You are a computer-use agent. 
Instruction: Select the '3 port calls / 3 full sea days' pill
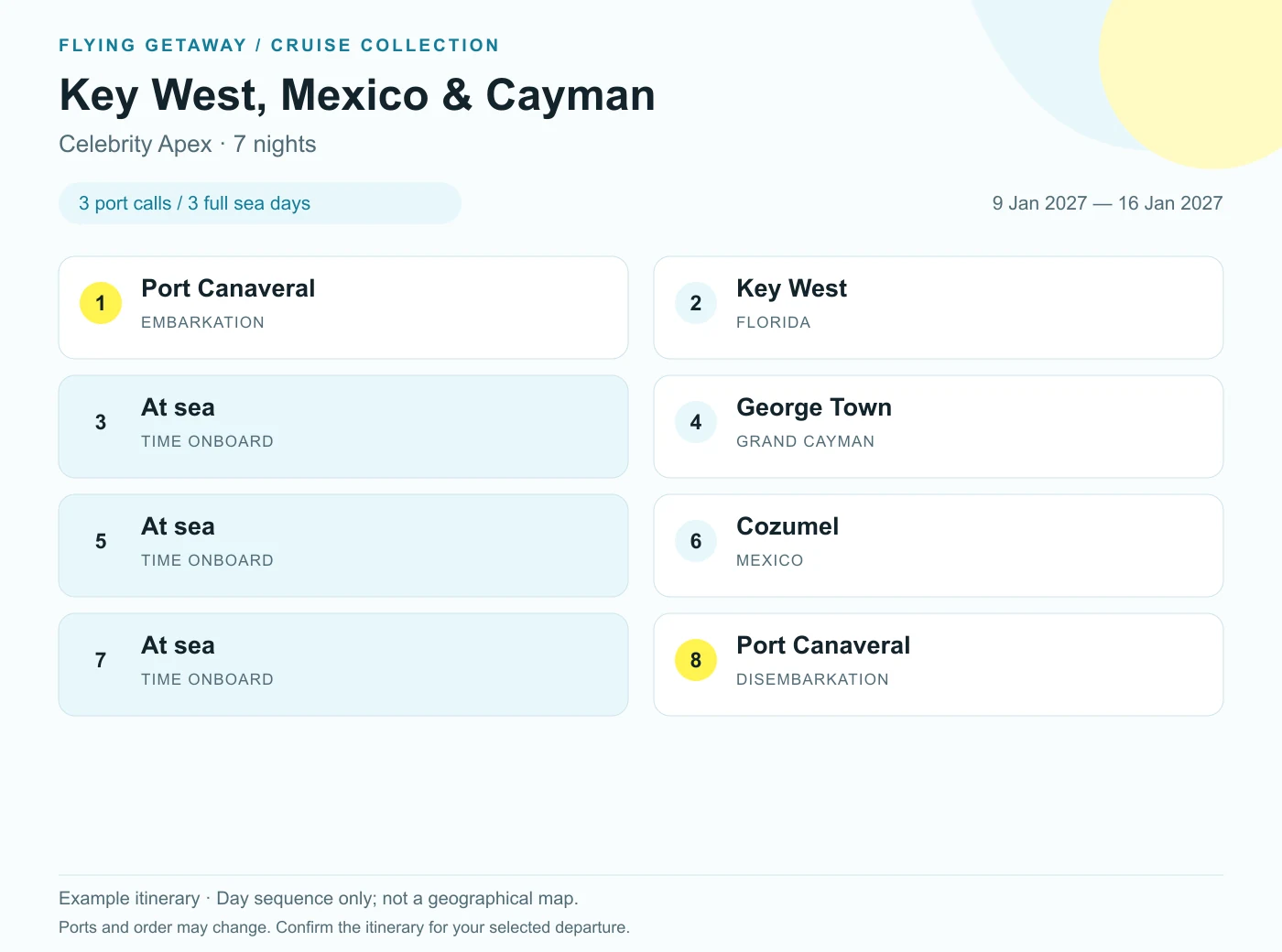tap(260, 203)
